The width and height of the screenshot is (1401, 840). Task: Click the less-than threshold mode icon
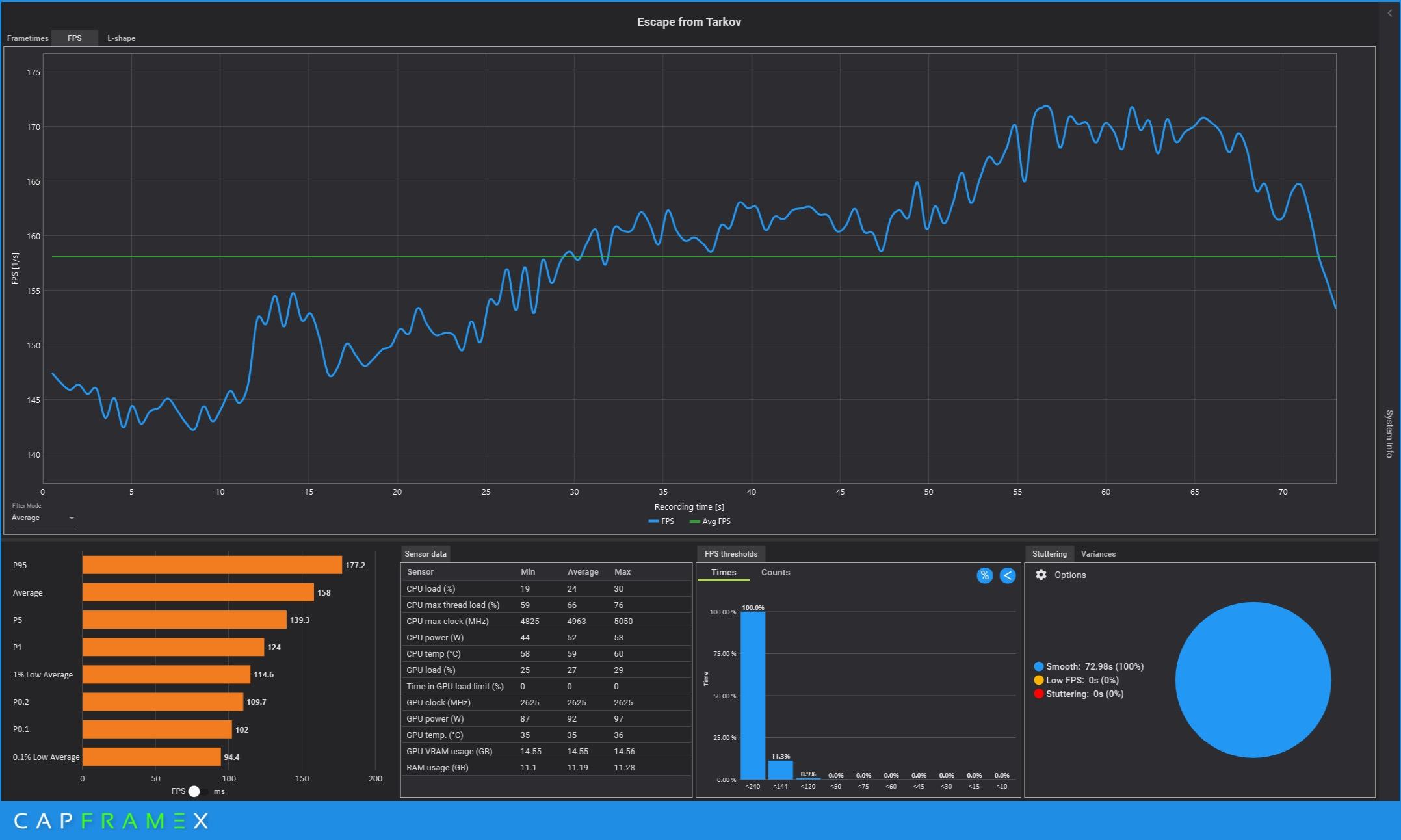click(1007, 575)
